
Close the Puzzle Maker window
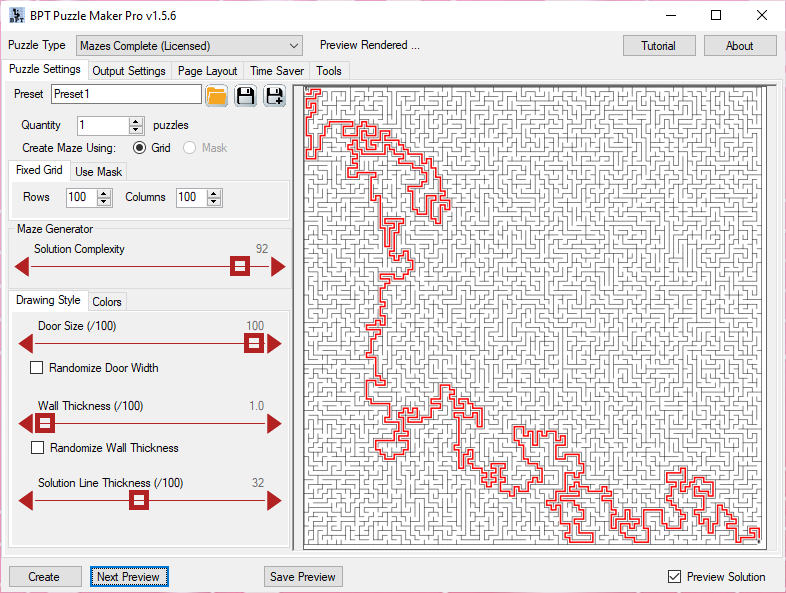click(x=761, y=16)
